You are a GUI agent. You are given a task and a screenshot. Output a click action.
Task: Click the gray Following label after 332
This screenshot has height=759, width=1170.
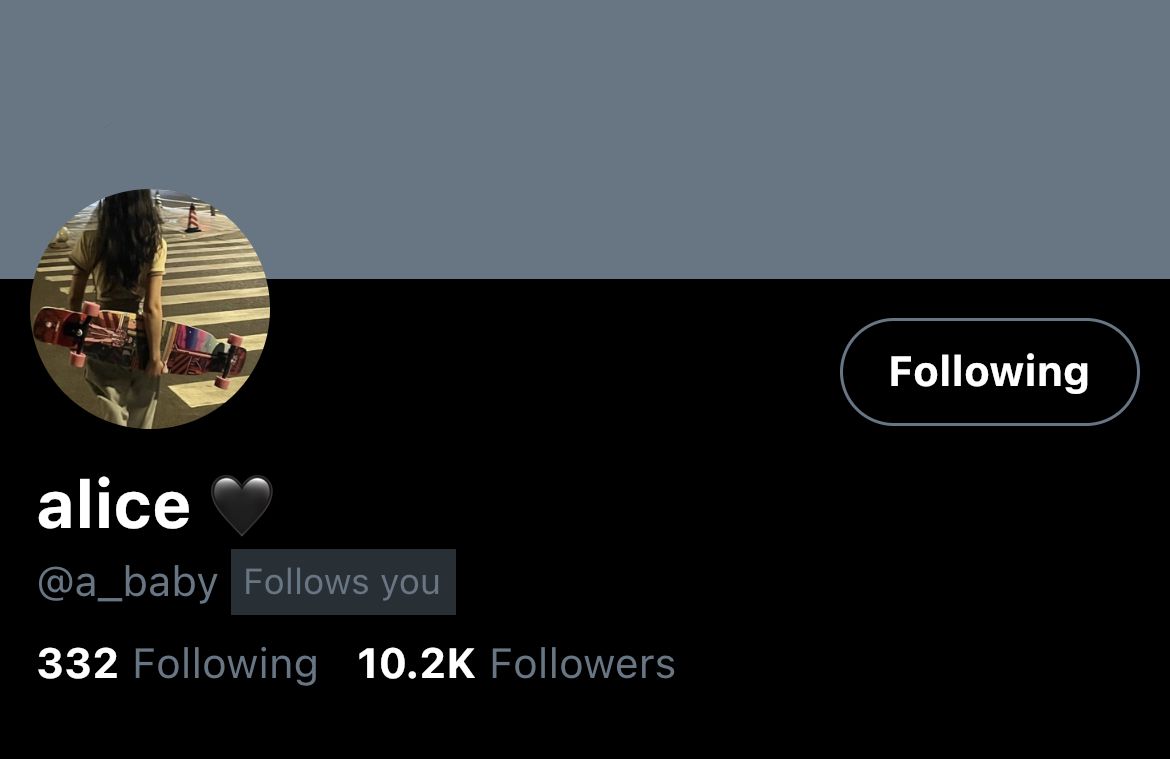point(225,664)
